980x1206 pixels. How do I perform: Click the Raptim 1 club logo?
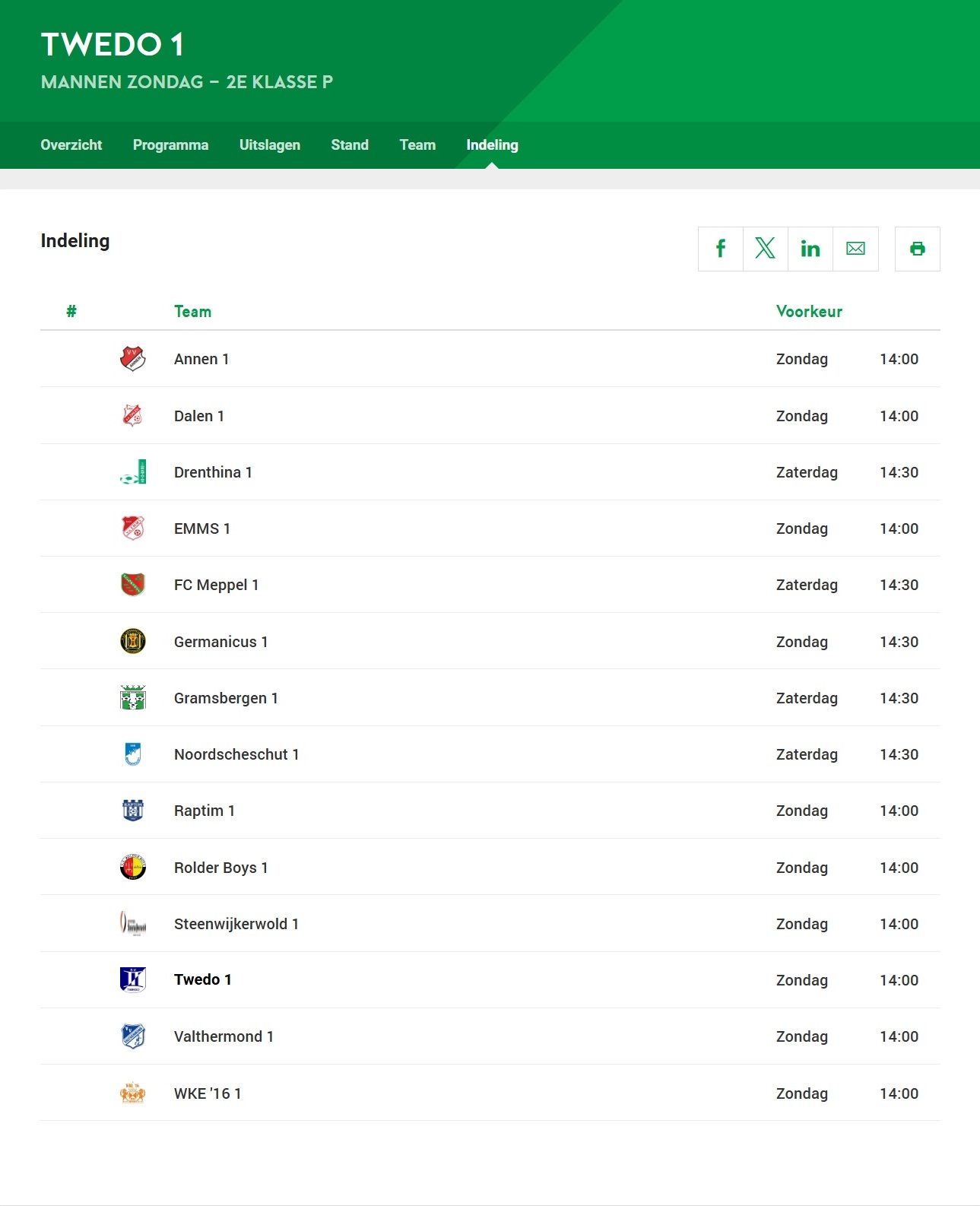pos(133,811)
